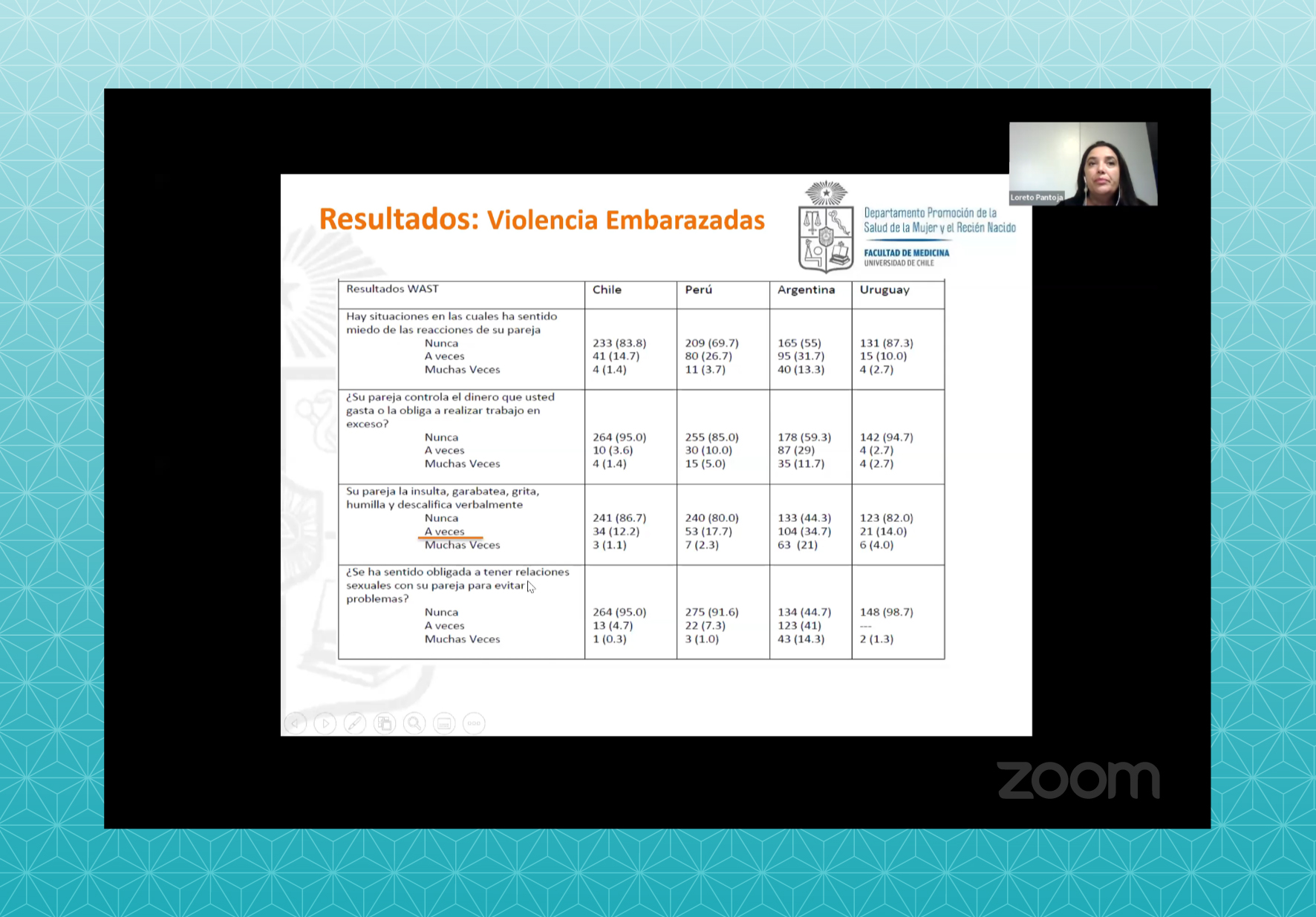
Task: Click the value 123 (41)
Action: (799, 626)
